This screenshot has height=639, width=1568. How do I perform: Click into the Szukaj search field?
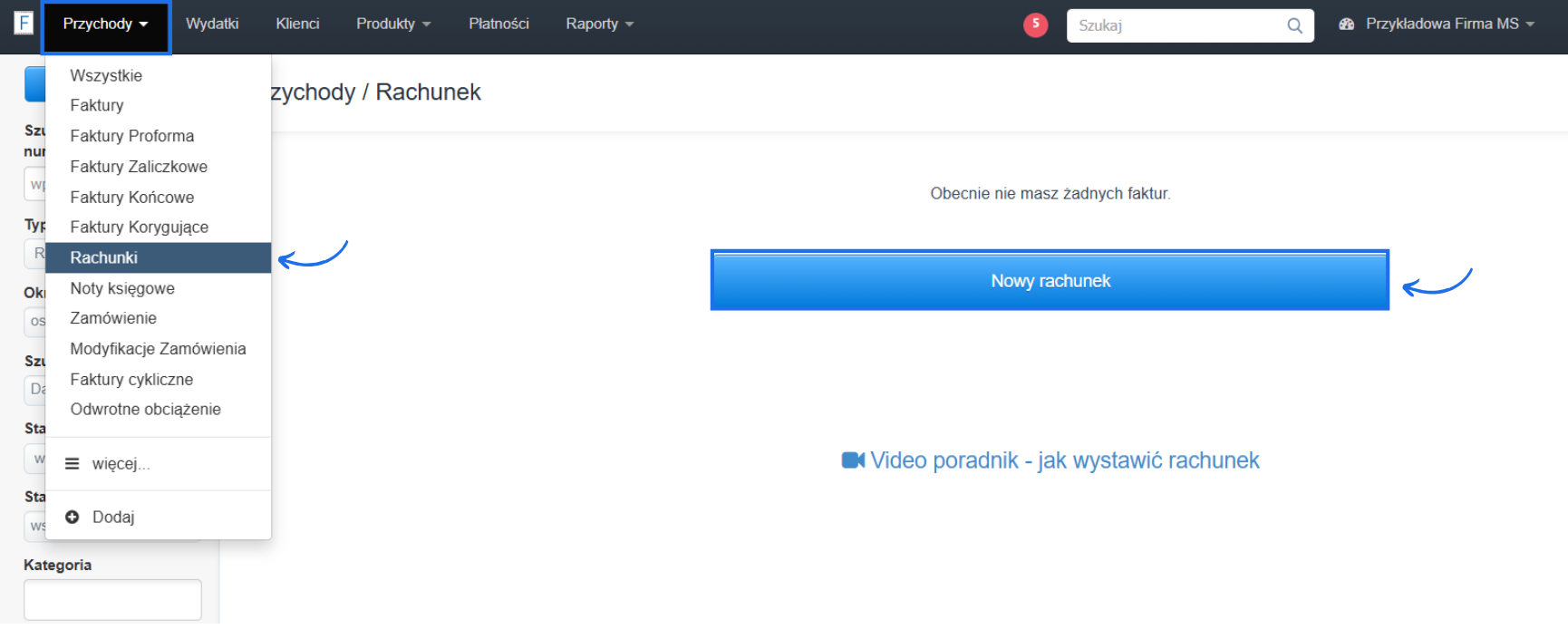1177,25
